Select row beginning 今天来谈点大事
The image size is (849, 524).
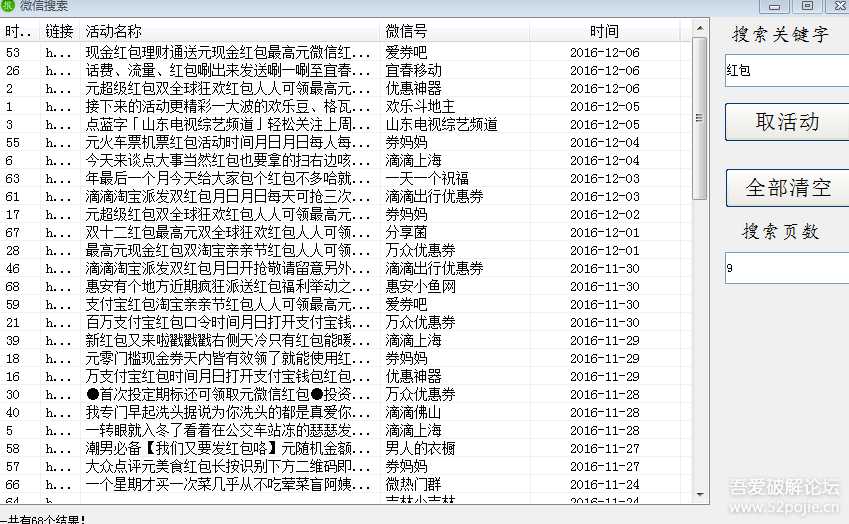point(347,160)
